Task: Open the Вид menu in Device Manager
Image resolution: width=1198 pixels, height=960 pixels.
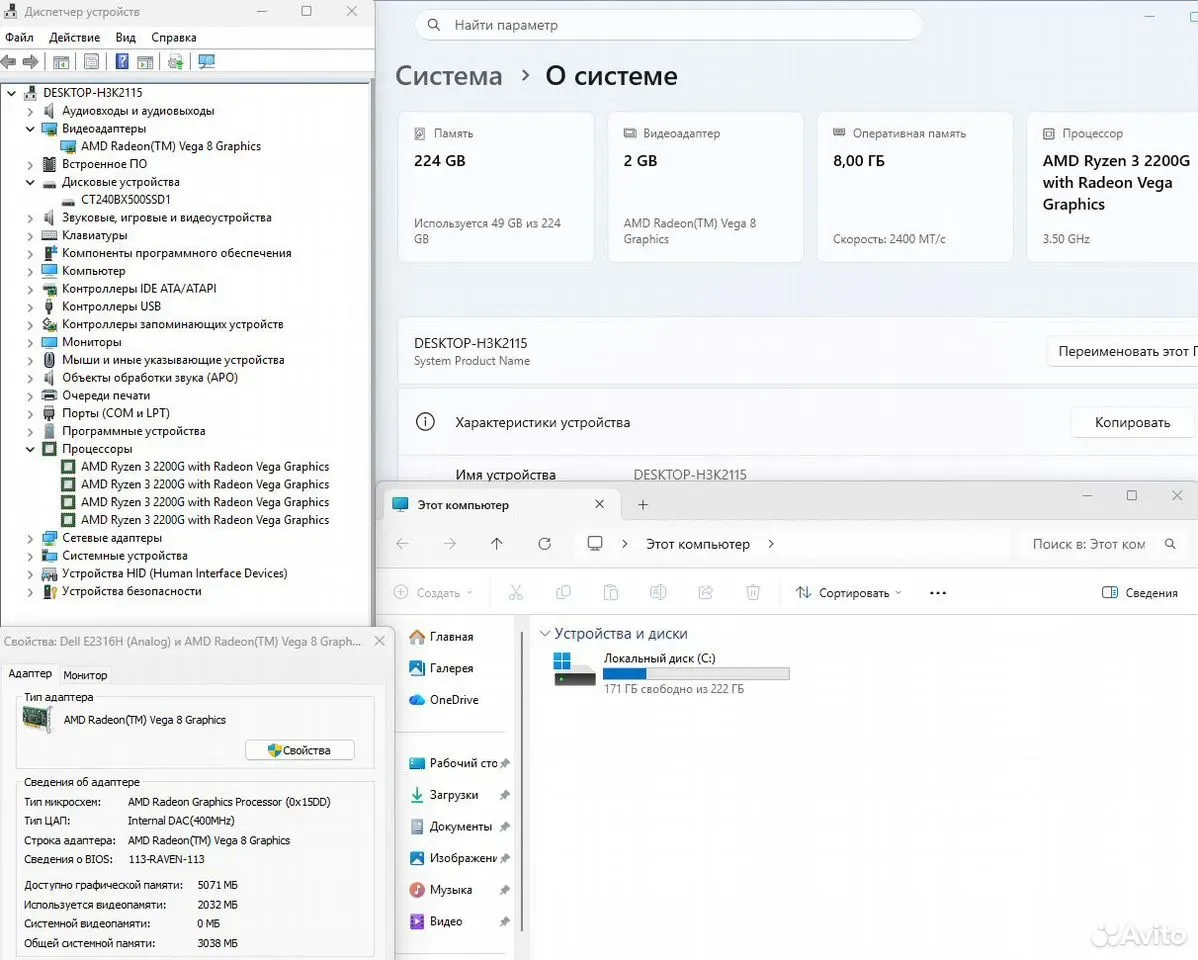Action: click(x=125, y=37)
